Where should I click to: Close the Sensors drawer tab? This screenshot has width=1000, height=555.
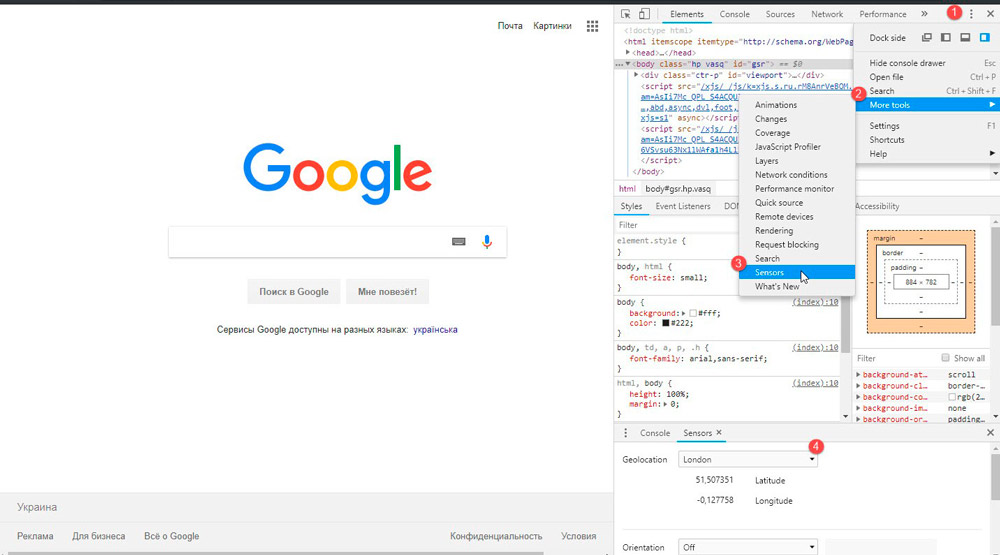[x=719, y=433]
